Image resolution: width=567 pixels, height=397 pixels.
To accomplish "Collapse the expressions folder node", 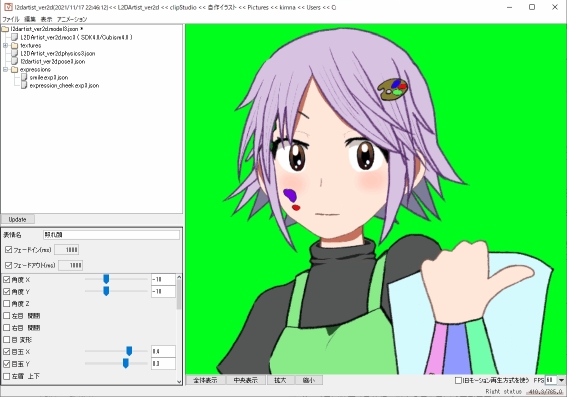I will tap(5, 69).
